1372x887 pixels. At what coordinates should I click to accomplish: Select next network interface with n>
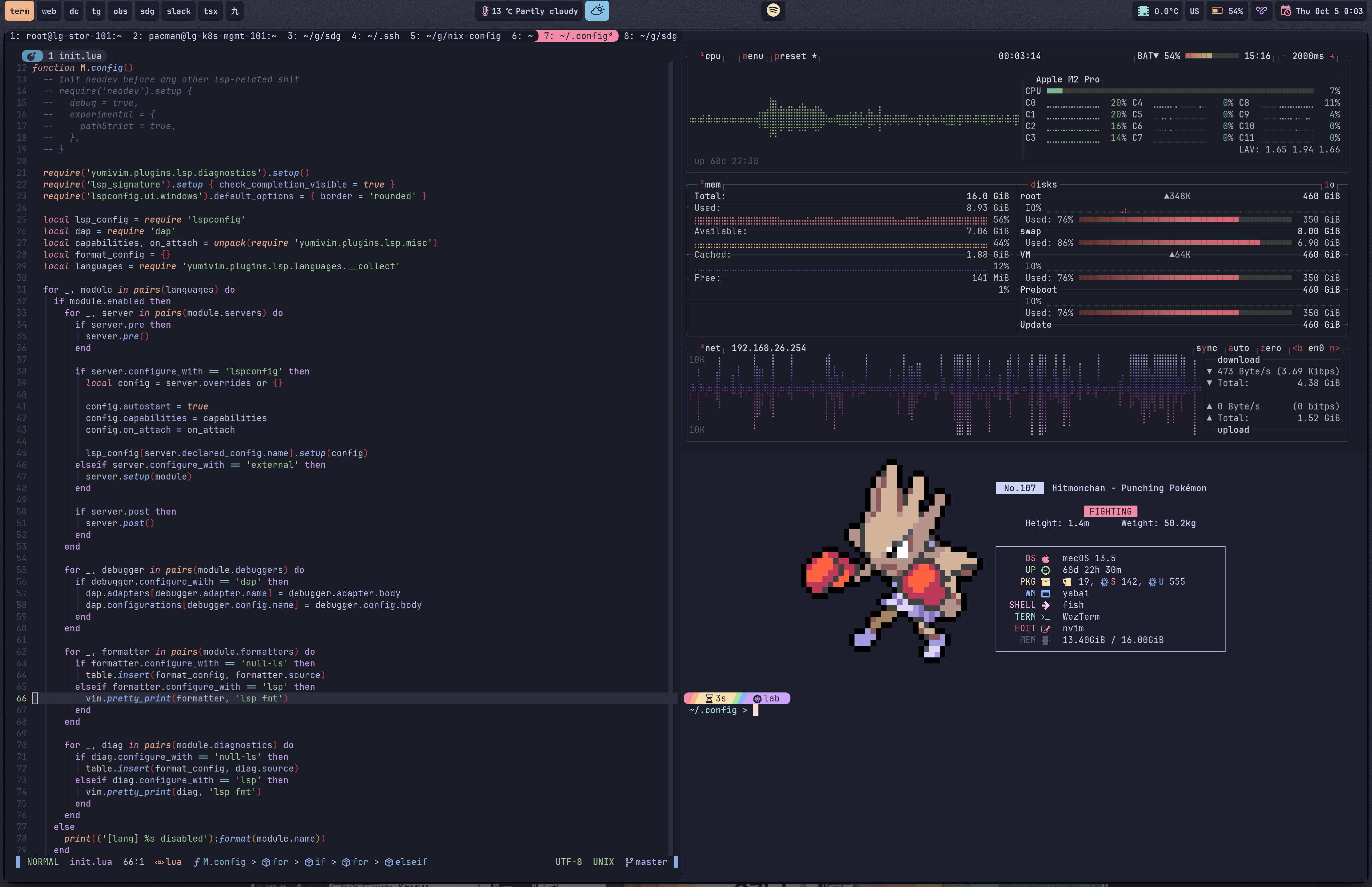pyautogui.click(x=1335, y=348)
